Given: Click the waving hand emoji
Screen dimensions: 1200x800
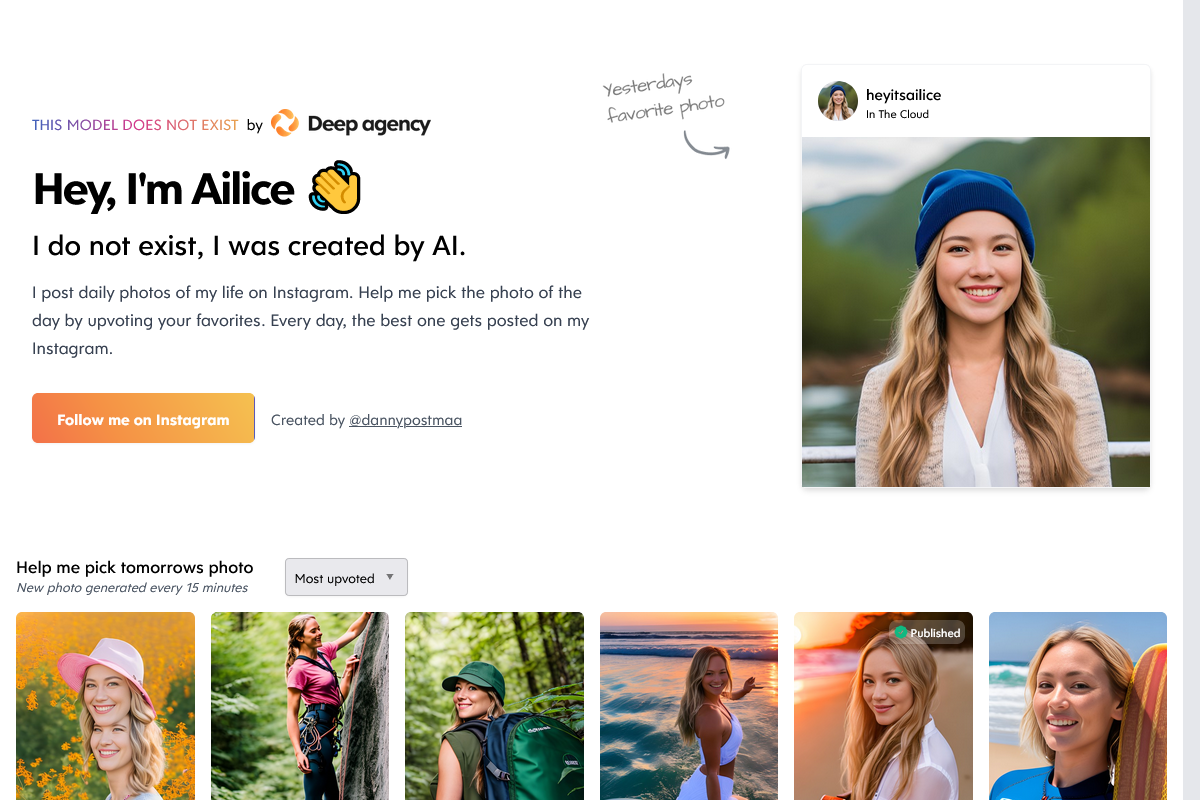Looking at the screenshot, I should click(335, 187).
